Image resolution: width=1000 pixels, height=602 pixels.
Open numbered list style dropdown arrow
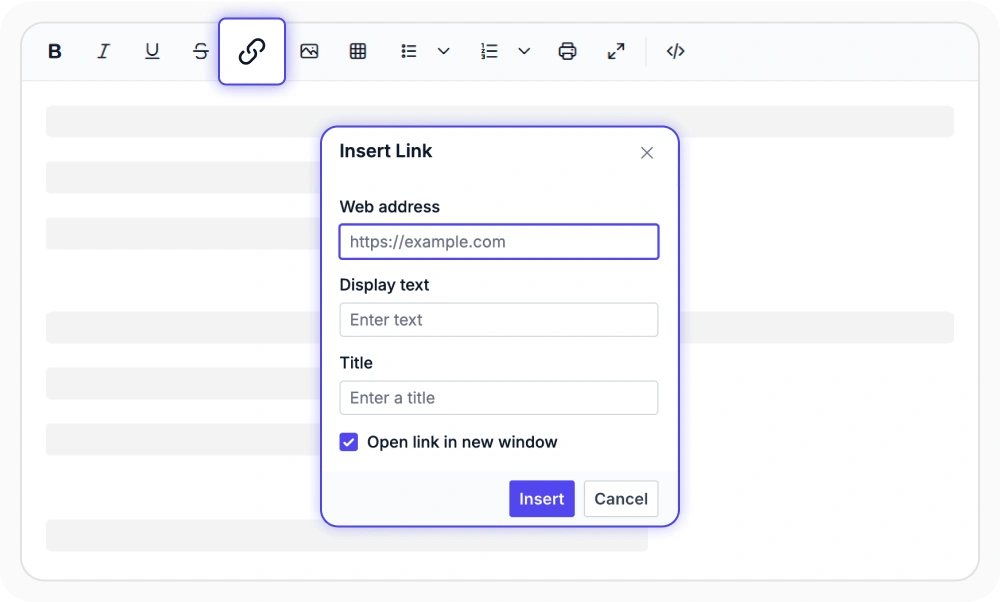tap(524, 51)
